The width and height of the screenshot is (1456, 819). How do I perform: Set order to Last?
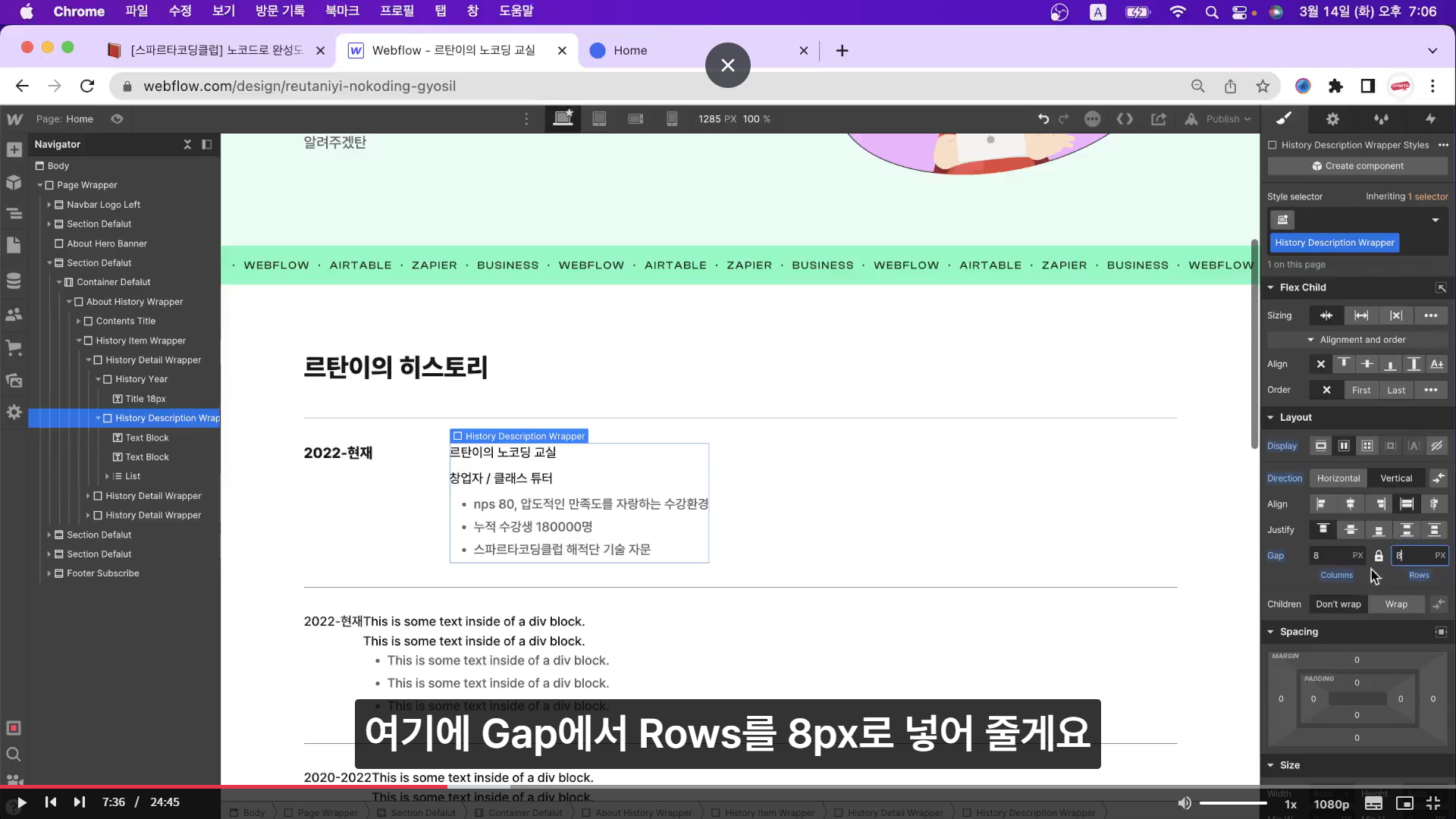coord(1396,391)
